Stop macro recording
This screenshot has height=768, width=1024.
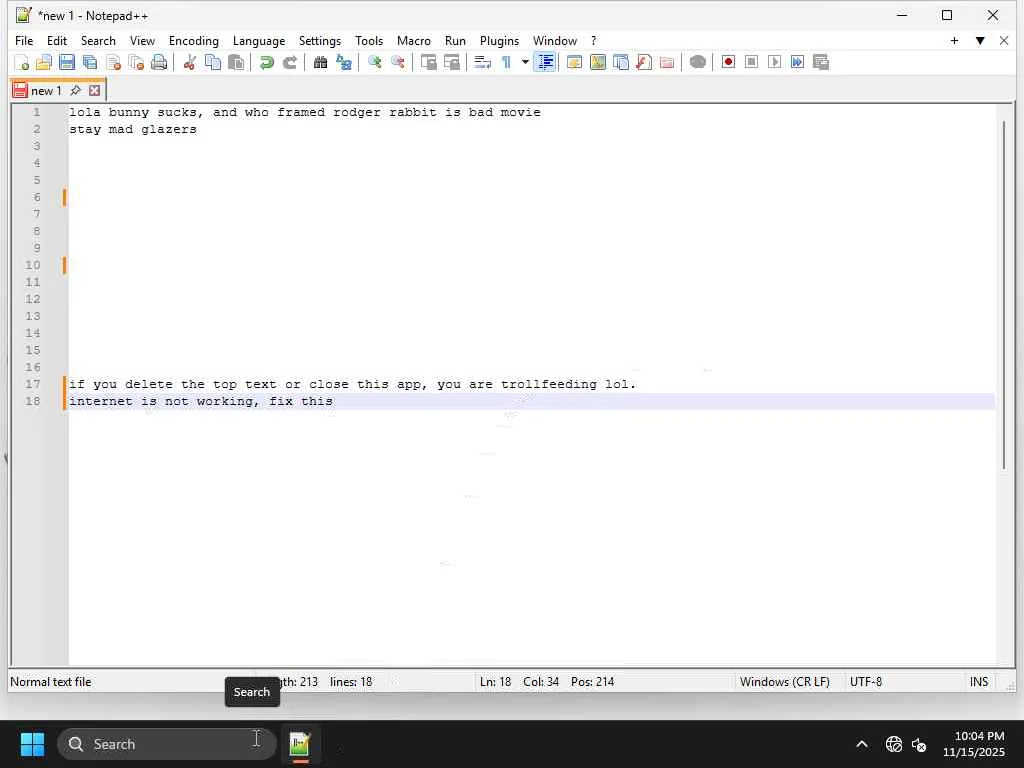tap(751, 62)
